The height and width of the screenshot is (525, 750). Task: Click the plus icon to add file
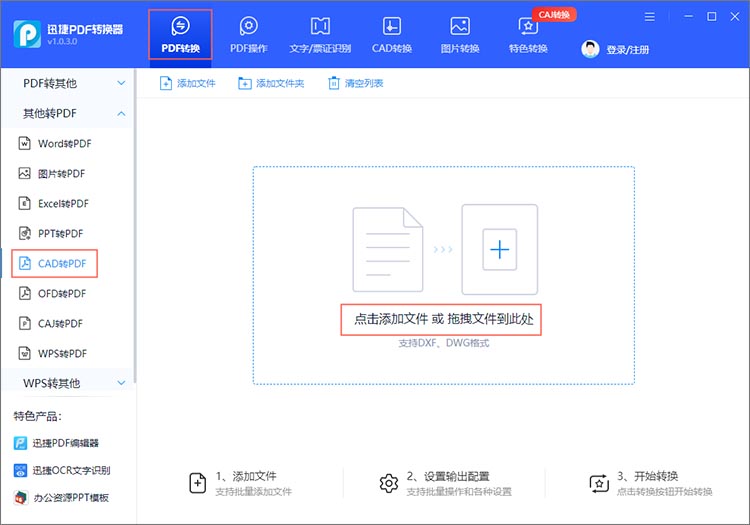pyautogui.click(x=499, y=250)
